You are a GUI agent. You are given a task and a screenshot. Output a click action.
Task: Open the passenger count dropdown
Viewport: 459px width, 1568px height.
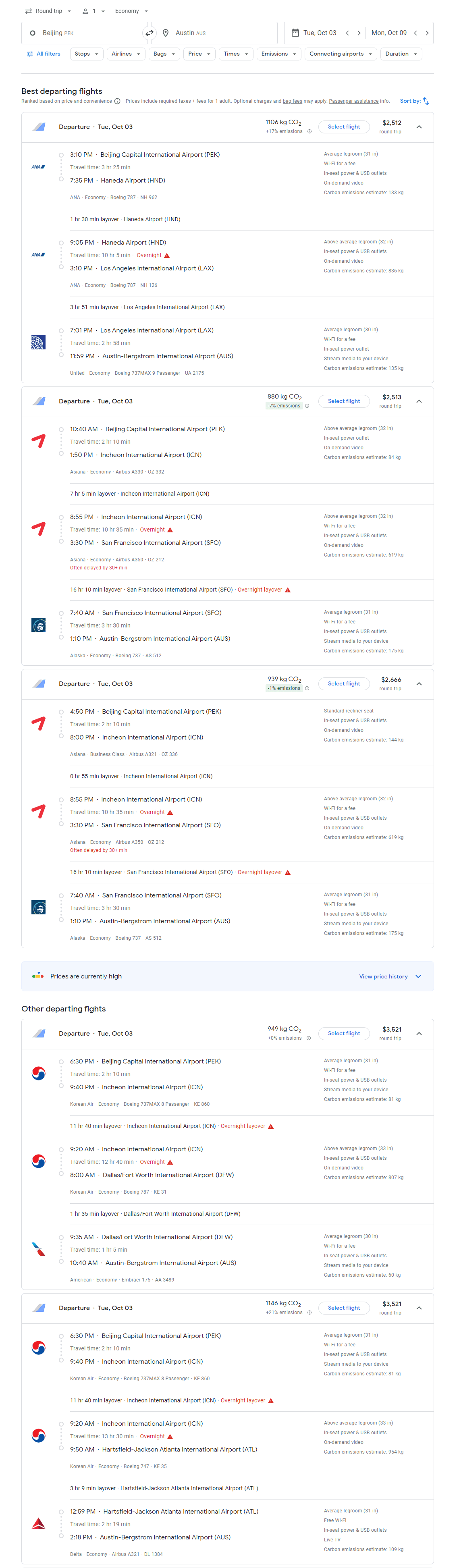[94, 11]
